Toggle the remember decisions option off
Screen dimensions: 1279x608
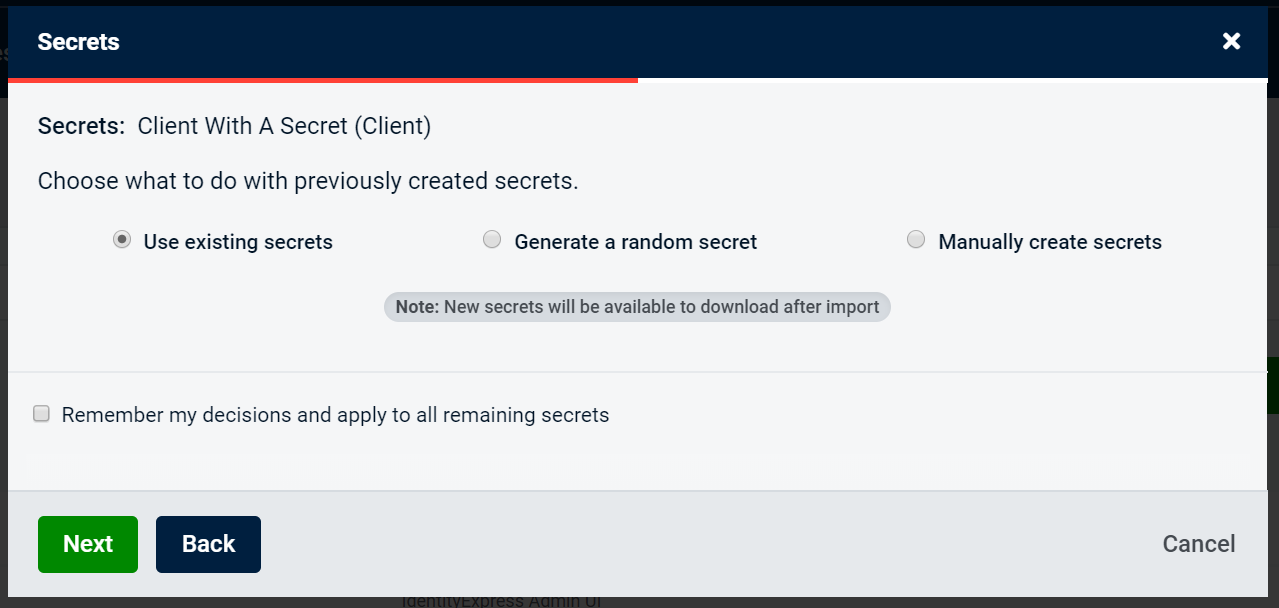pos(41,412)
